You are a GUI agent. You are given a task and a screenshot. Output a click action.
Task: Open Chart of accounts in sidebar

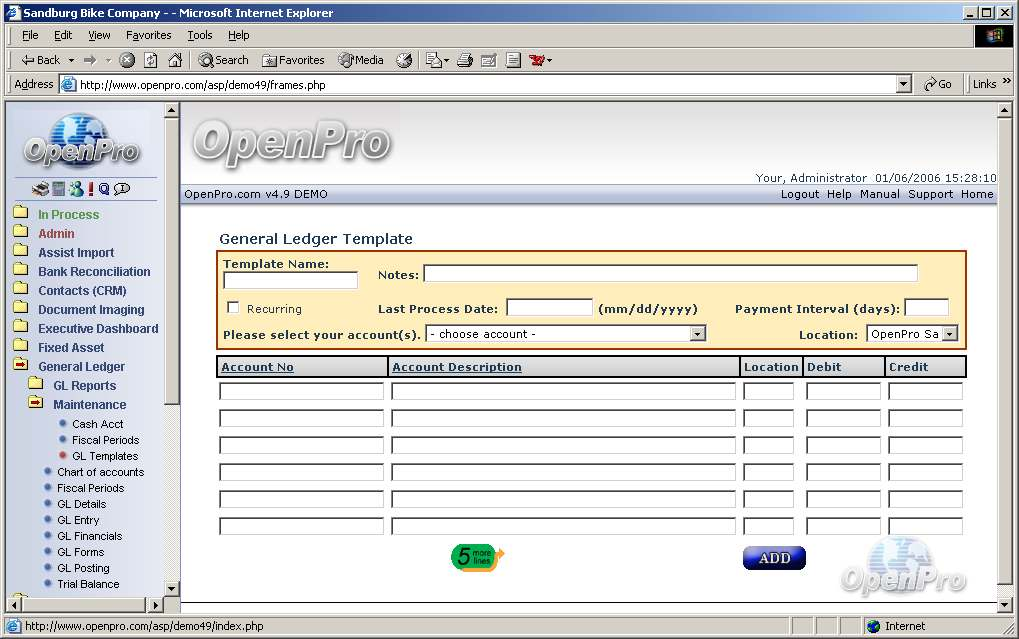click(100, 472)
